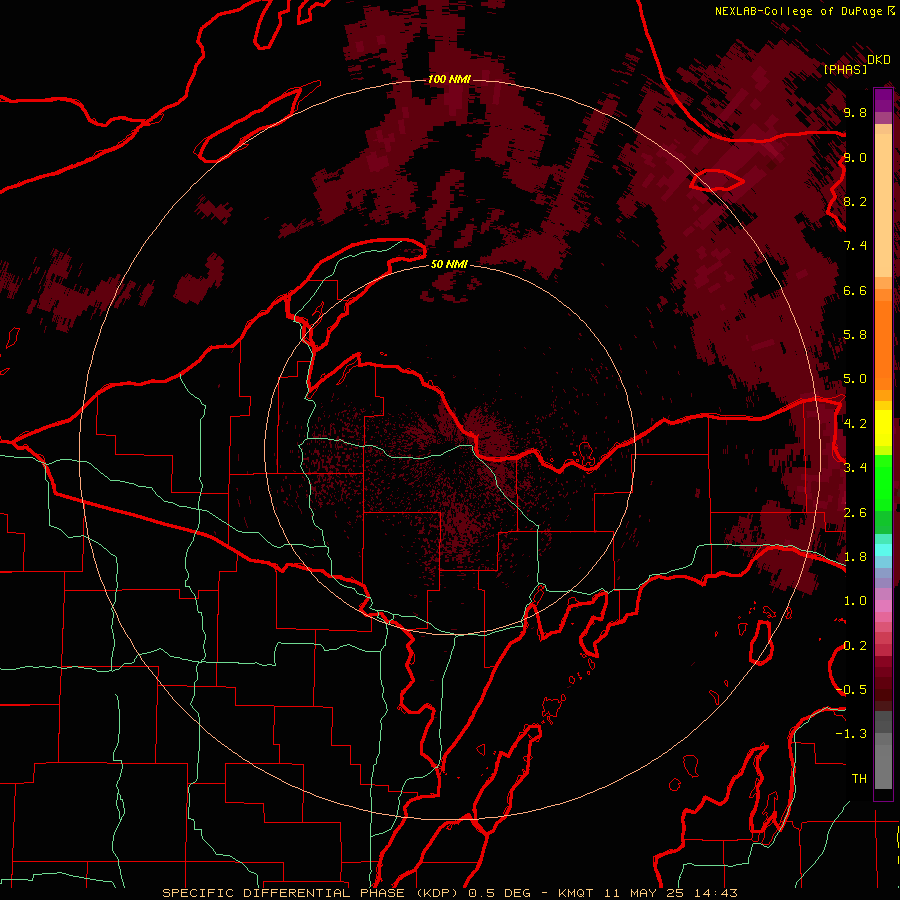Click the 0.5 DEG elevation text
Viewport: 900px width, 900px height.
tap(500, 893)
